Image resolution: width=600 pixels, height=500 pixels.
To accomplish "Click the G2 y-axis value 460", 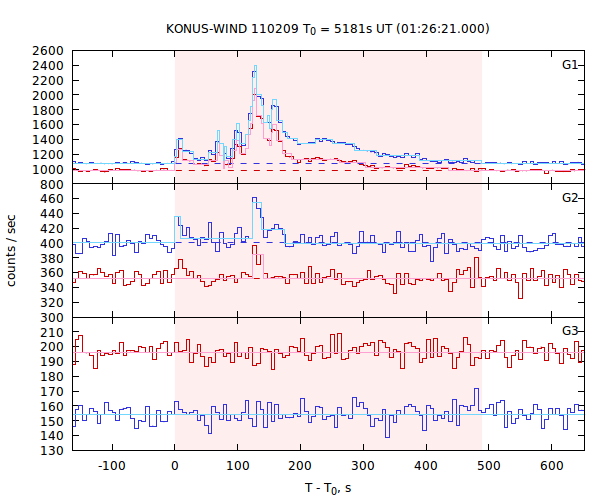I will 52,199.
